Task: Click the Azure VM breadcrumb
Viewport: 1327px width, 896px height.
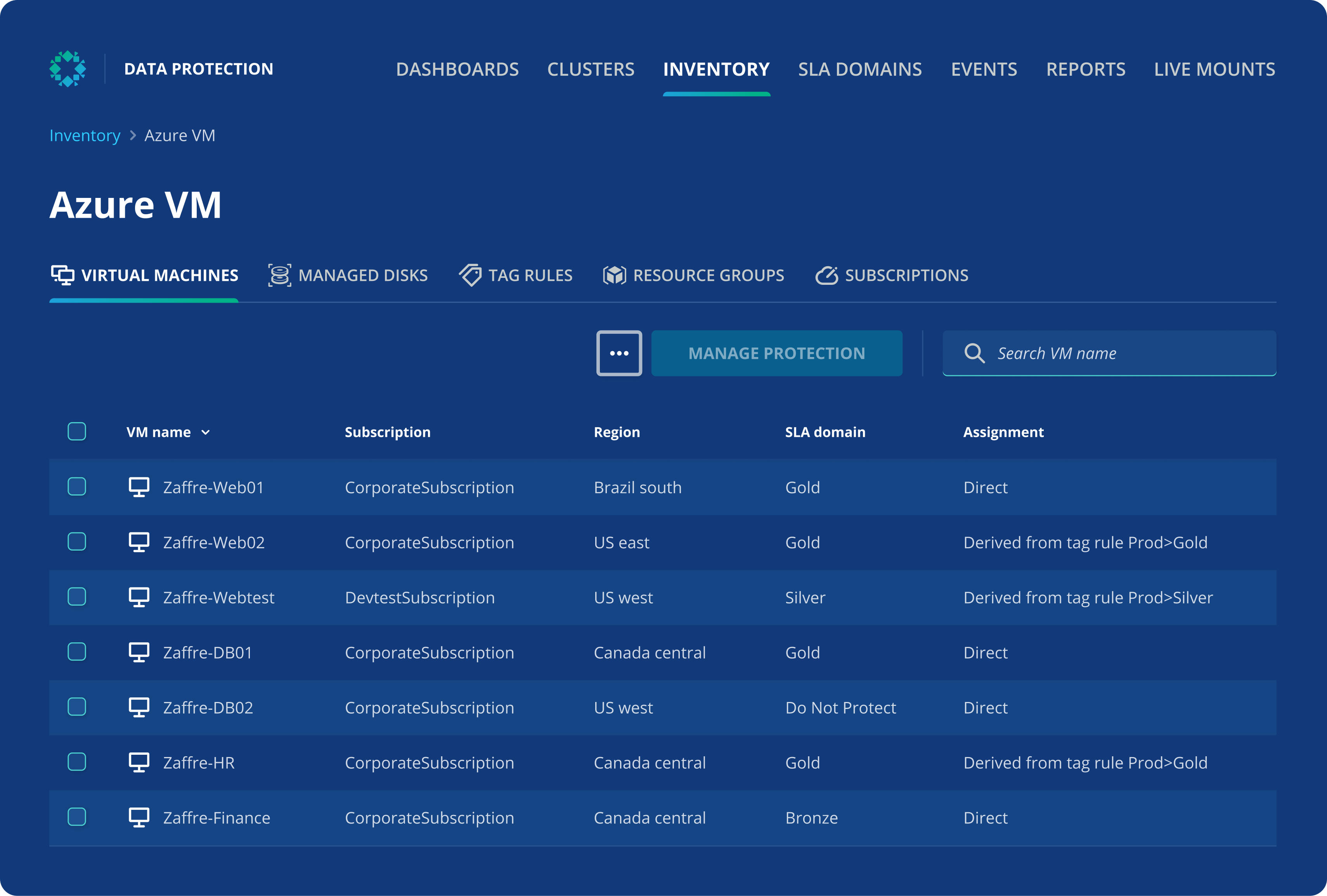Action: pos(180,135)
